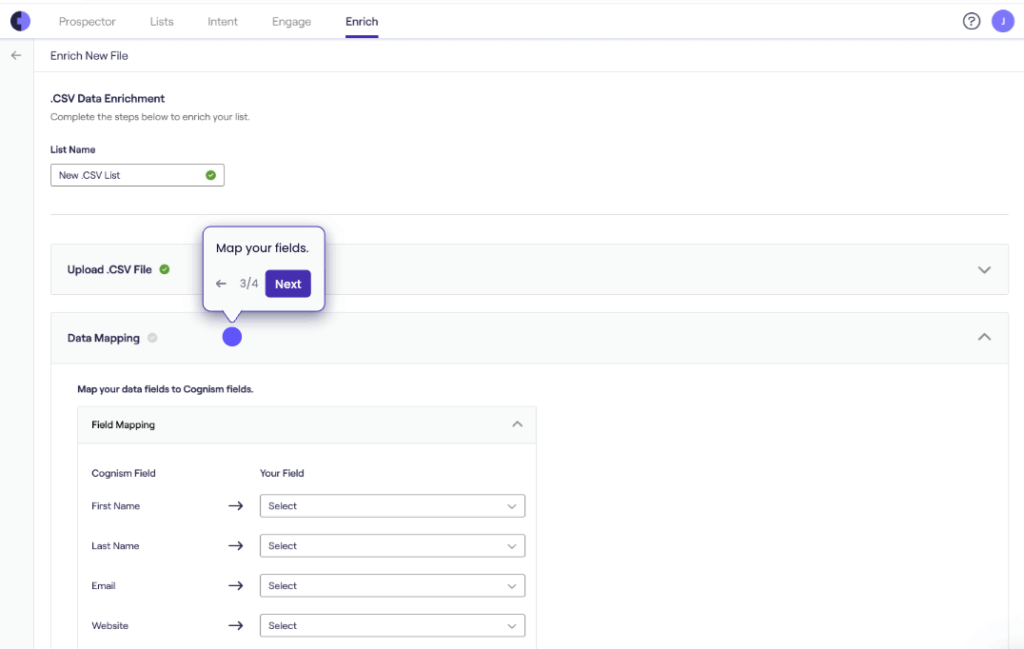Image resolution: width=1024 pixels, height=649 pixels.
Task: Click the purple tour hotspot dot
Action: (x=232, y=337)
